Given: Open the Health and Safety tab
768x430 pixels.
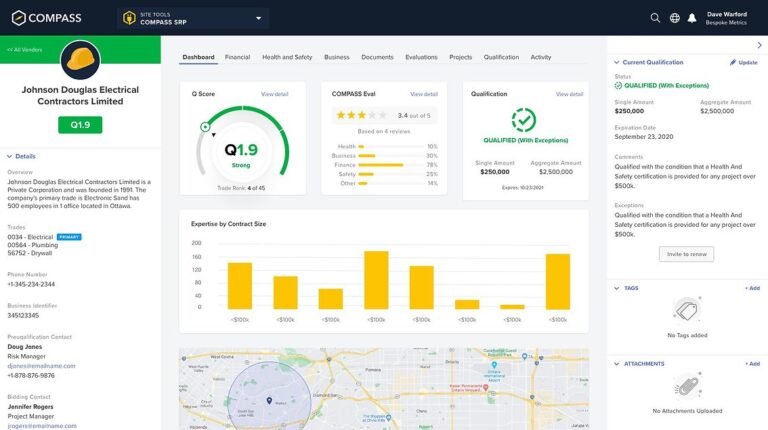Looking at the screenshot, I should click(x=287, y=57).
